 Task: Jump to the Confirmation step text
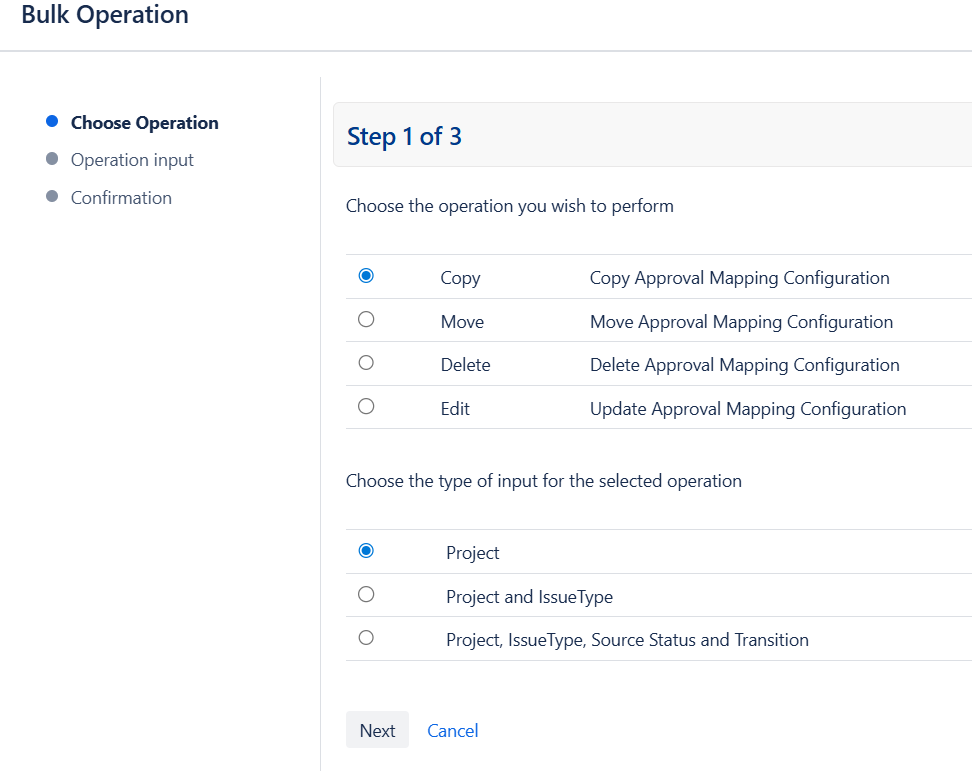(121, 198)
